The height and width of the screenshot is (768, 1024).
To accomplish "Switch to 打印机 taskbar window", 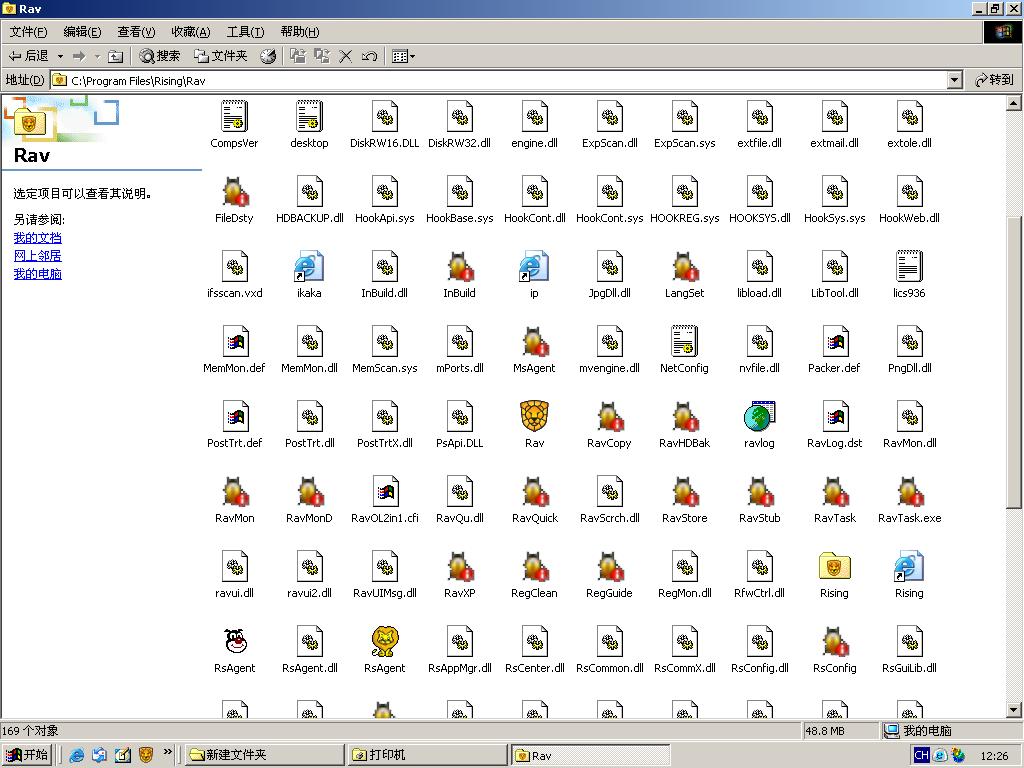I will (425, 755).
